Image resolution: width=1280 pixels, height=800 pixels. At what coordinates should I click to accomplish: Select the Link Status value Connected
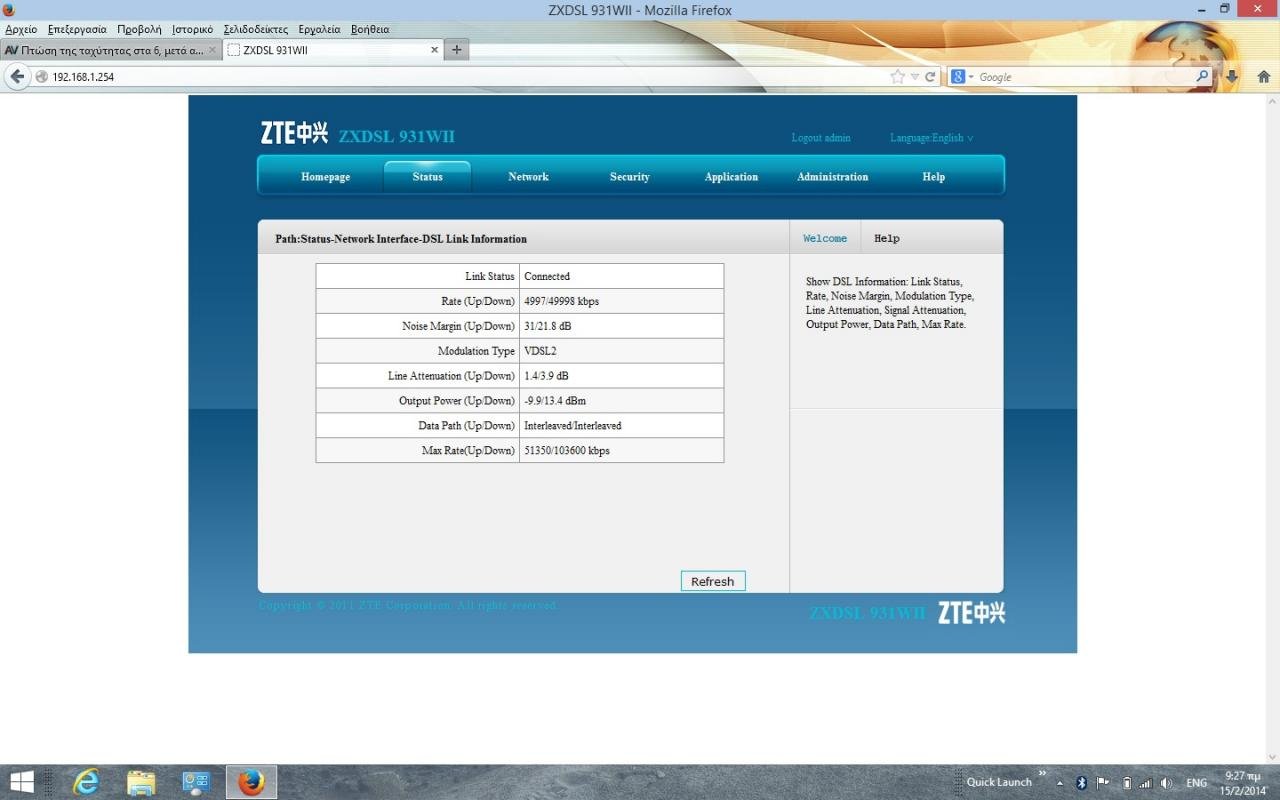(547, 276)
